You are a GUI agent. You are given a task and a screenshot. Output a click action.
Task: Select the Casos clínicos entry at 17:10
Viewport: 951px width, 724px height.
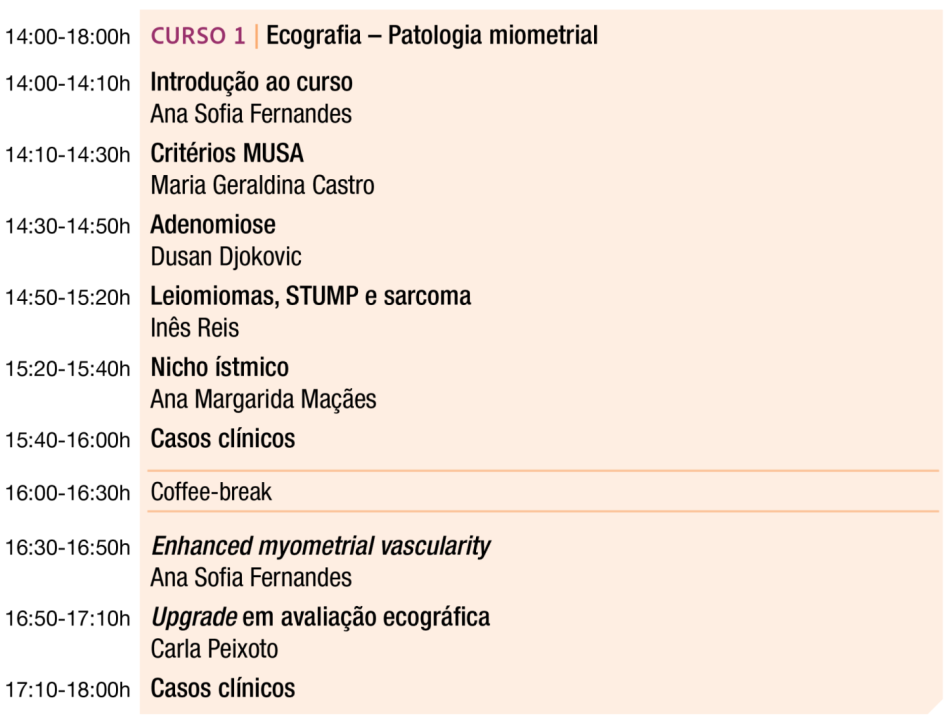click(222, 688)
